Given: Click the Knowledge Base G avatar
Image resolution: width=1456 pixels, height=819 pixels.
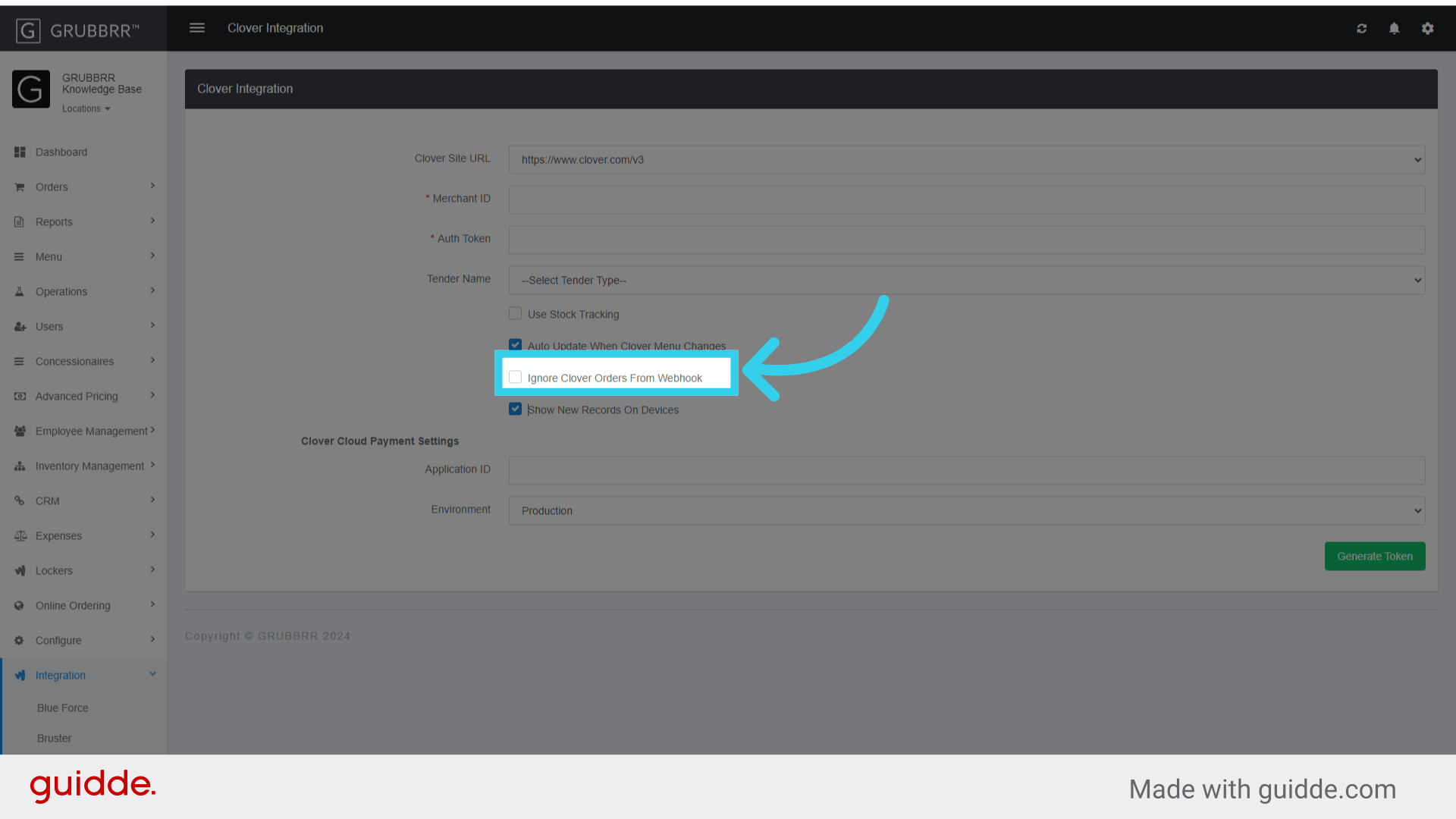Looking at the screenshot, I should click(x=31, y=89).
